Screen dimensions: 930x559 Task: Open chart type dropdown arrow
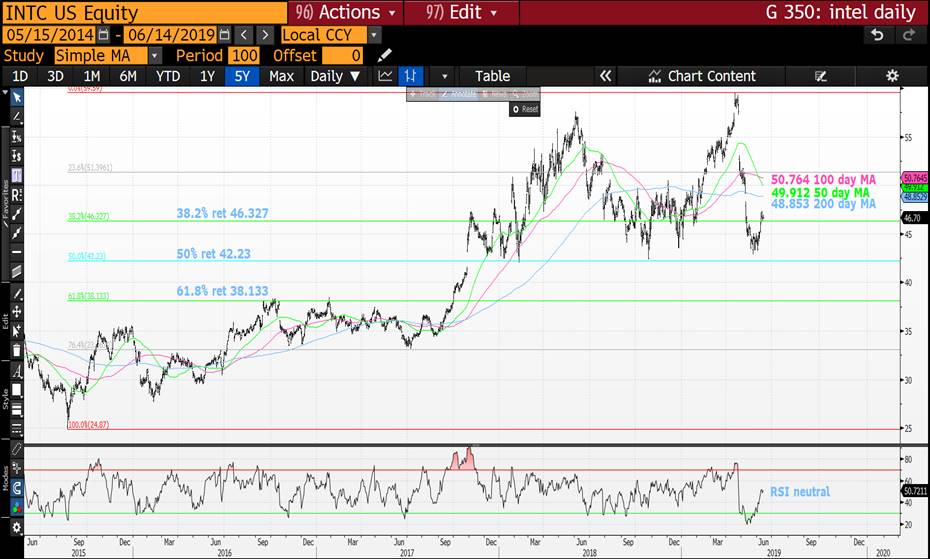click(x=444, y=77)
